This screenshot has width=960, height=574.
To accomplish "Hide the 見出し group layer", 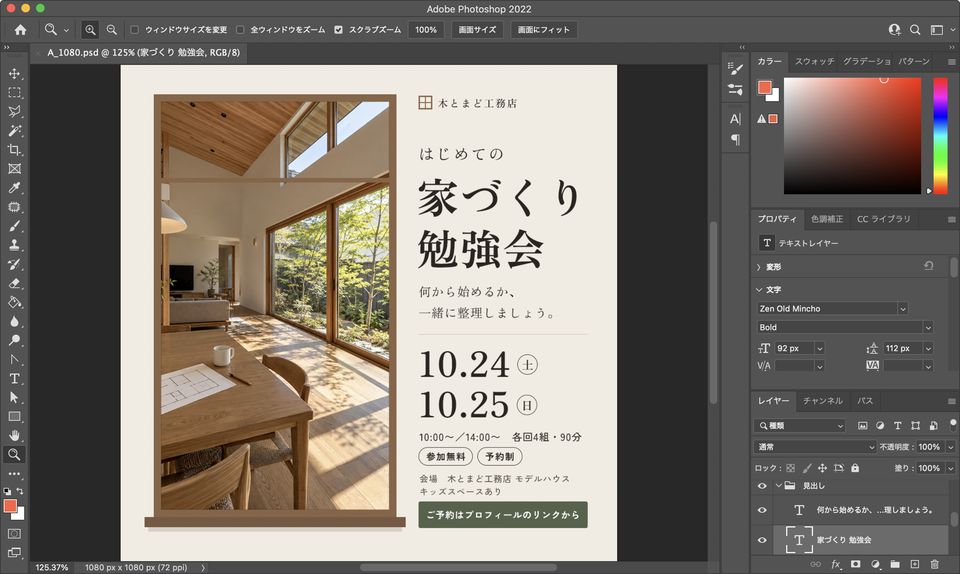I will (762, 486).
